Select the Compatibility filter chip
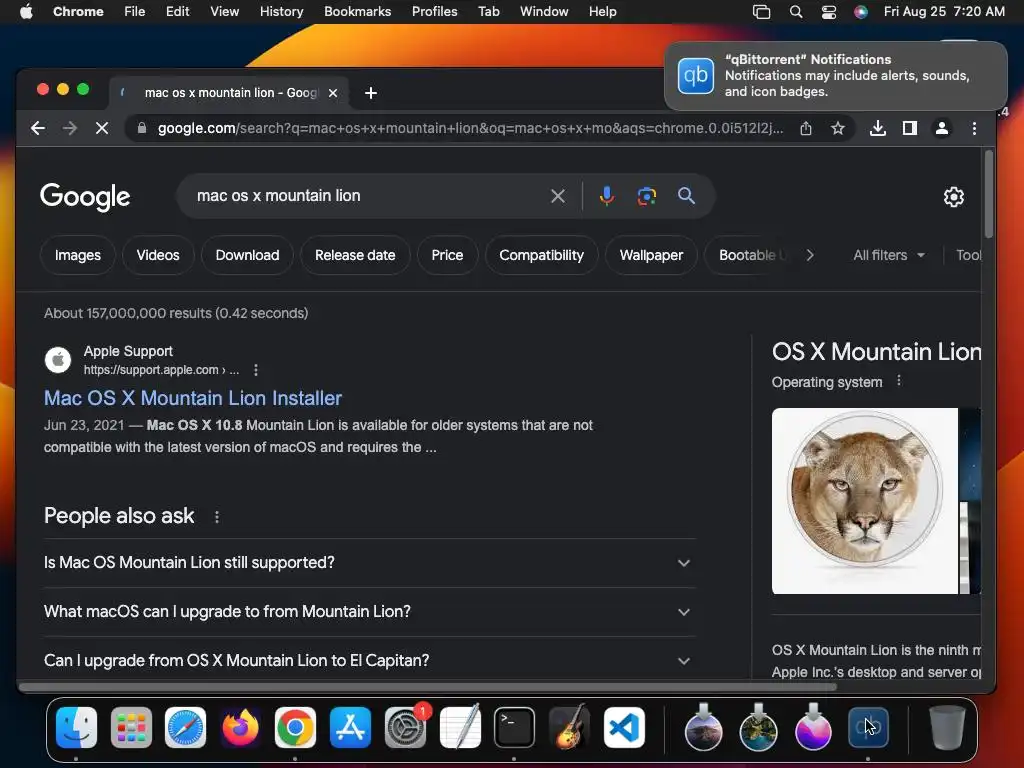Viewport: 1024px width, 768px height. 541,255
